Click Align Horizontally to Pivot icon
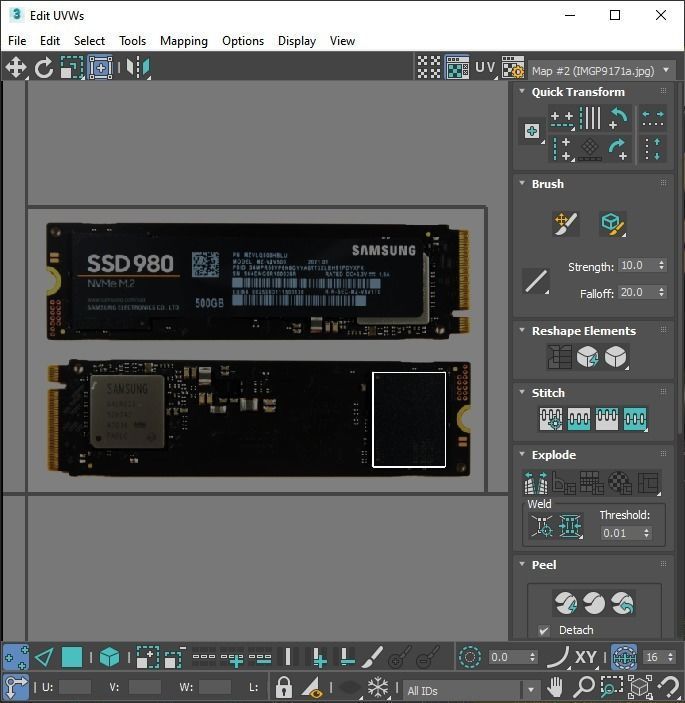 coord(562,119)
